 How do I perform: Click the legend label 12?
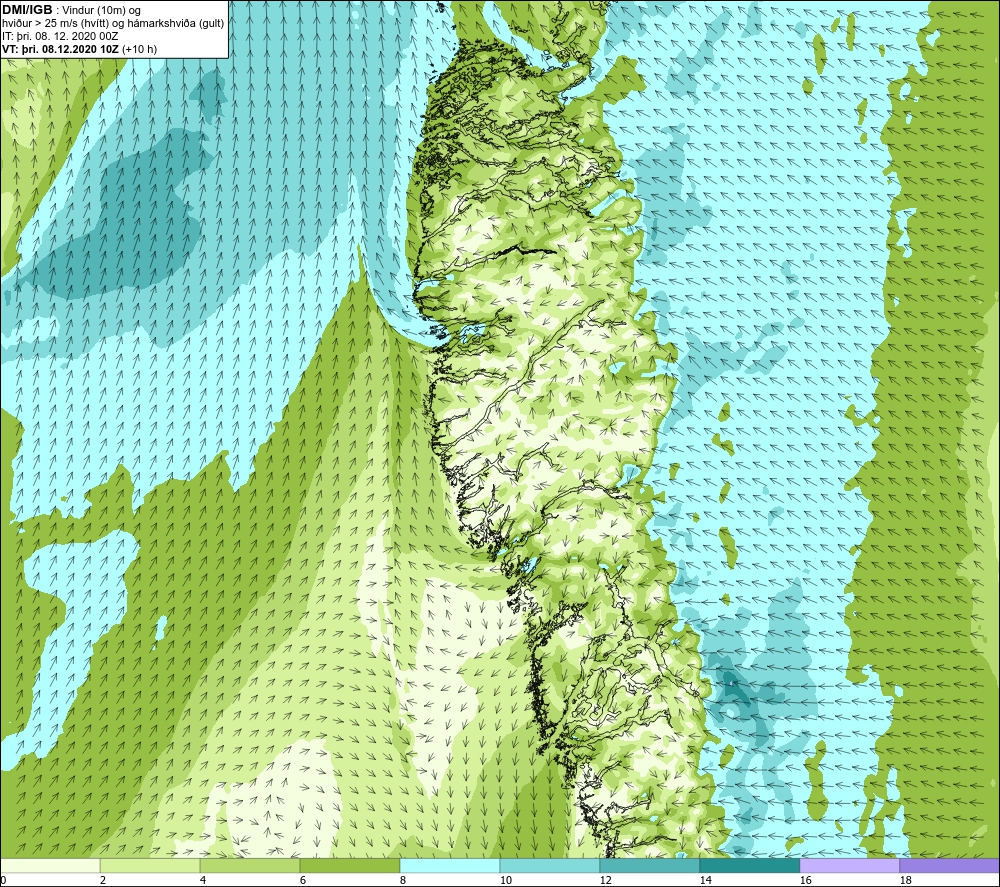(605, 880)
